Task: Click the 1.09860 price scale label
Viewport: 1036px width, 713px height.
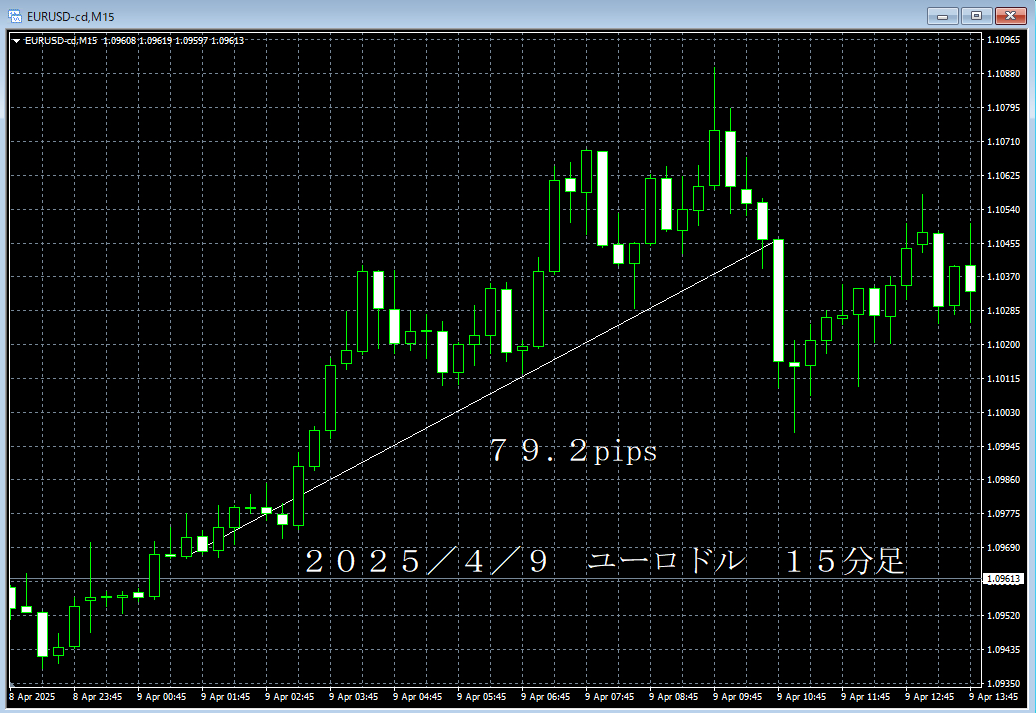Action: 1003,480
